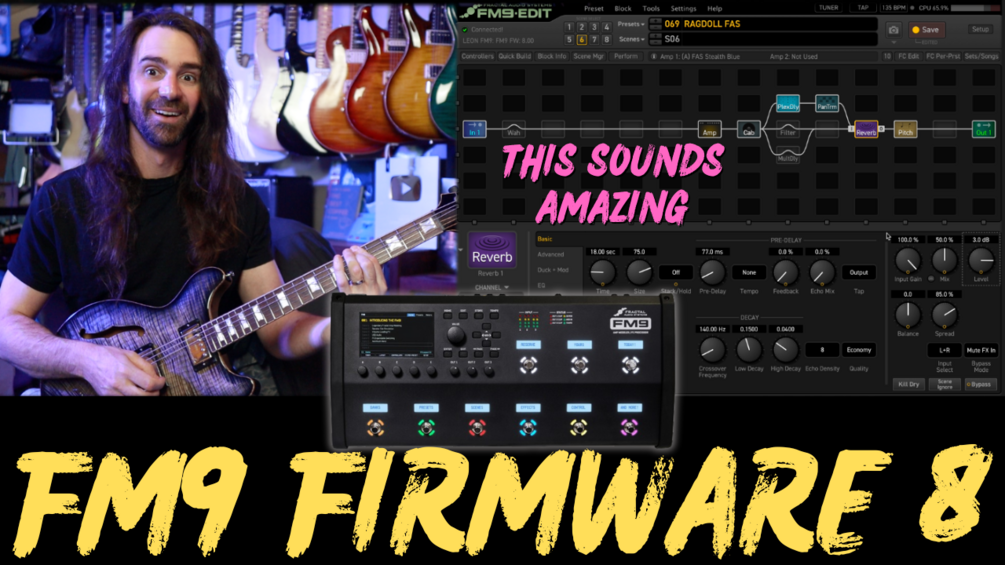
Task: Select the PanTrm block
Action: point(827,104)
